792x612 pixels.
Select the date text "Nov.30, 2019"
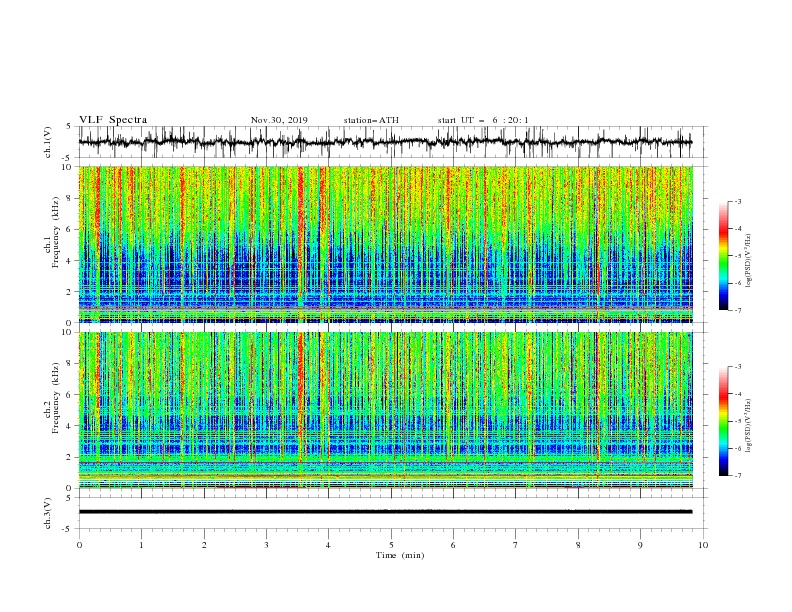click(279, 120)
